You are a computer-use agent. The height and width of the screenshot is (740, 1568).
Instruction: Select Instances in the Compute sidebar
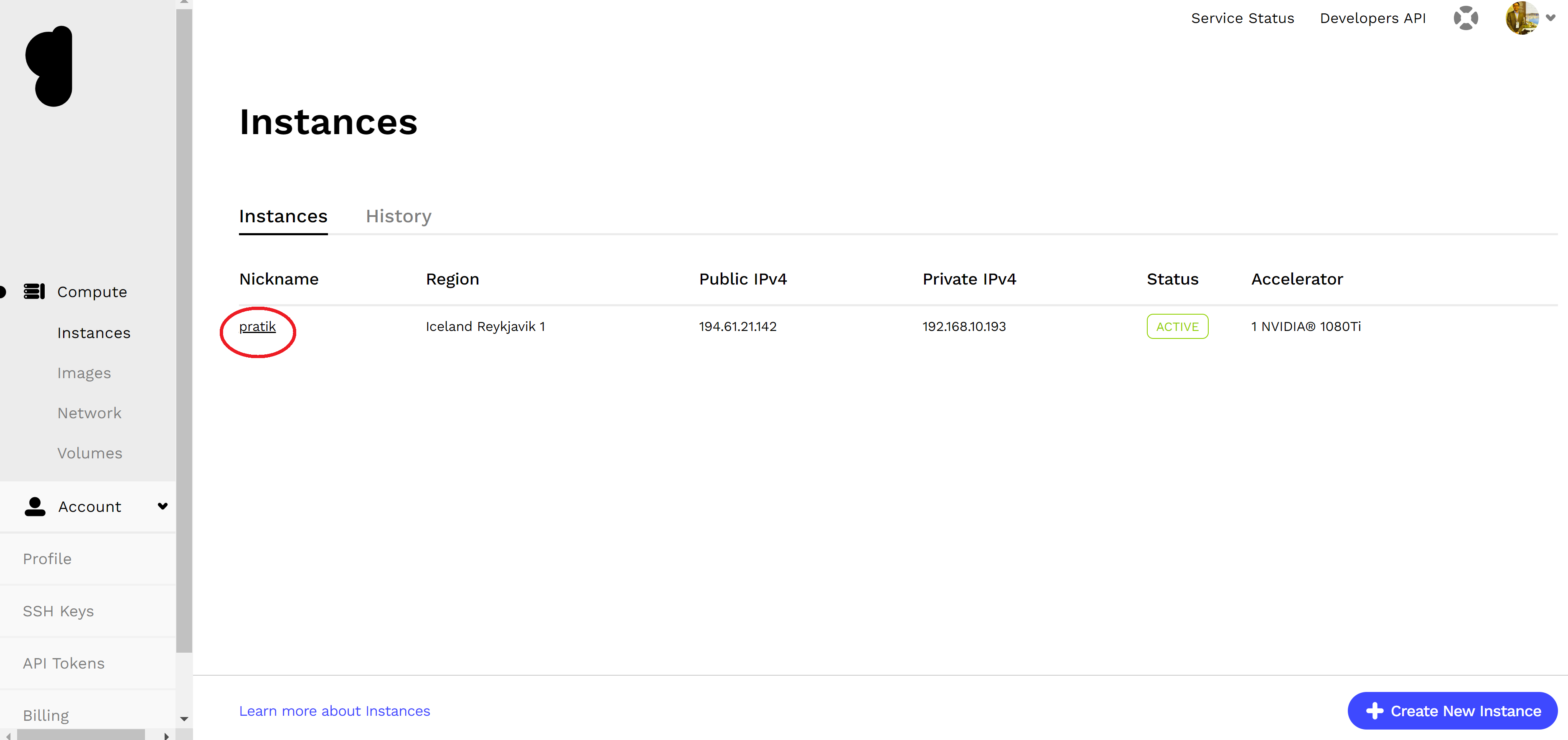click(94, 332)
